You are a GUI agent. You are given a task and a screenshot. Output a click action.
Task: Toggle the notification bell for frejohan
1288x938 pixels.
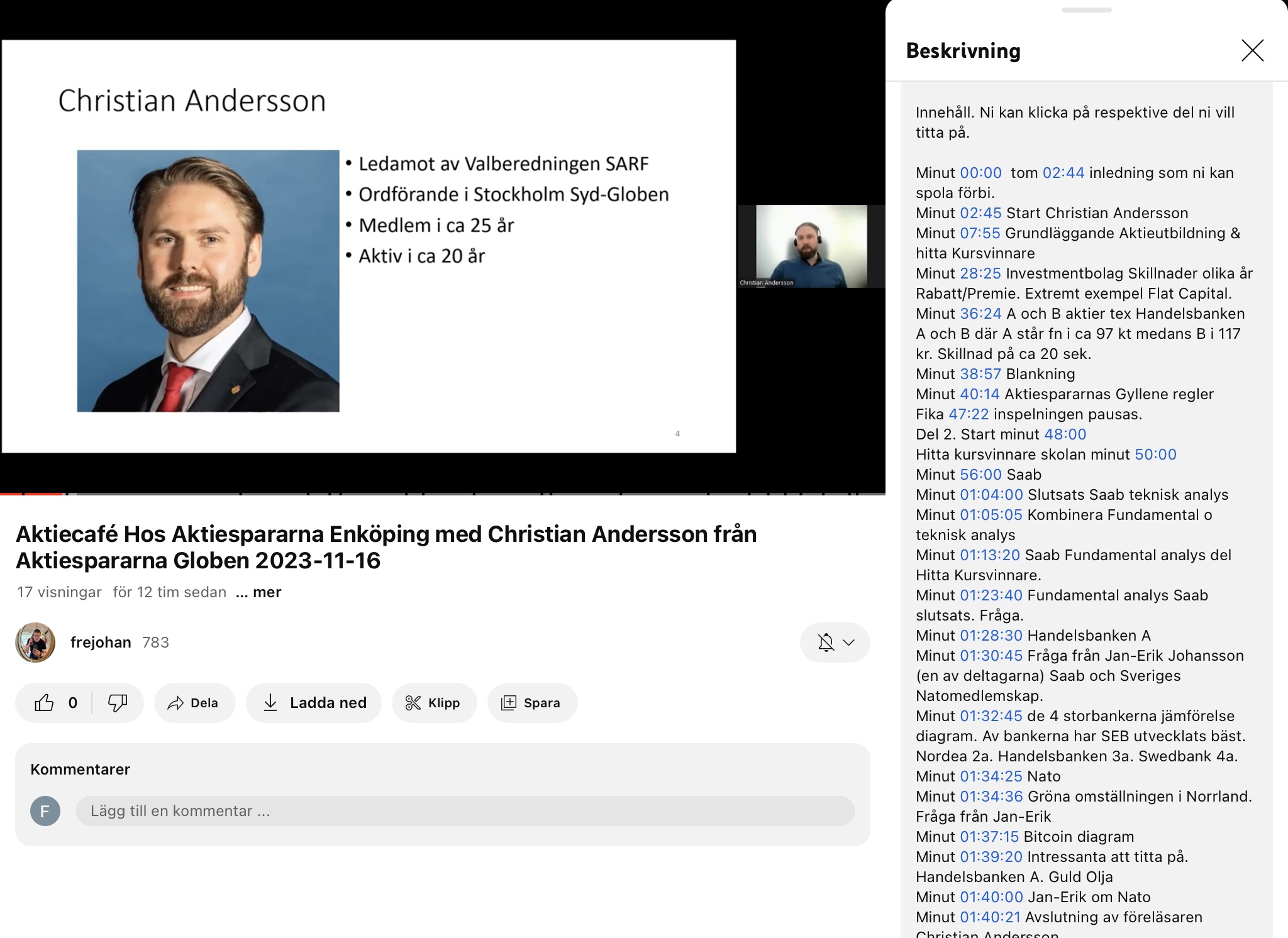coord(826,643)
